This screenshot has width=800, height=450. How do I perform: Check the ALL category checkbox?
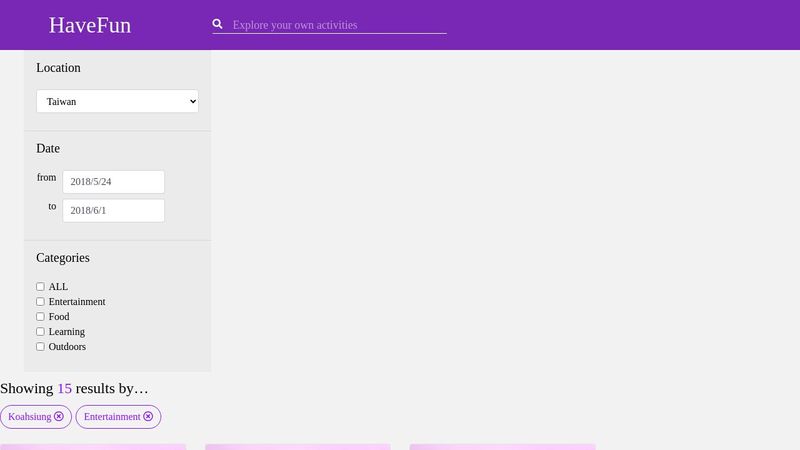pyautogui.click(x=40, y=287)
